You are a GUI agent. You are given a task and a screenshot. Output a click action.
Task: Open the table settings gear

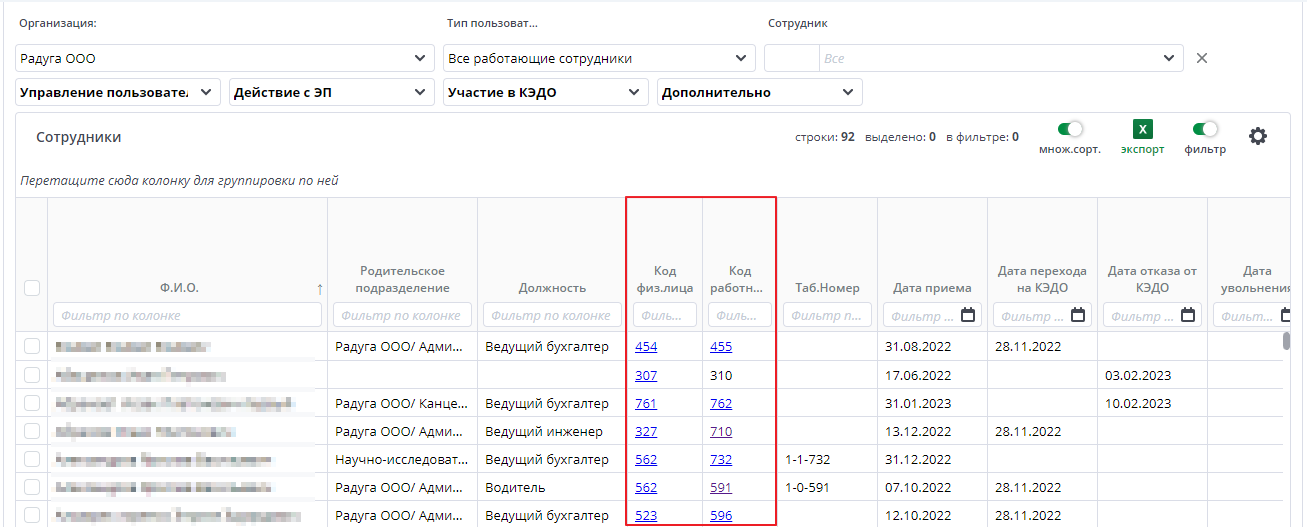click(x=1258, y=136)
